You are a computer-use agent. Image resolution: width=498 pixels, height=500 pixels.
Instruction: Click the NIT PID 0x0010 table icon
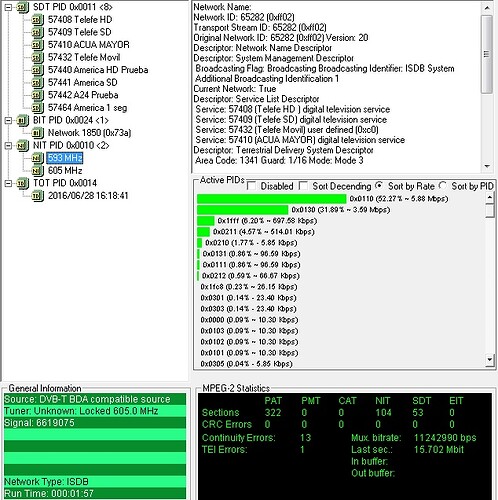23,146
